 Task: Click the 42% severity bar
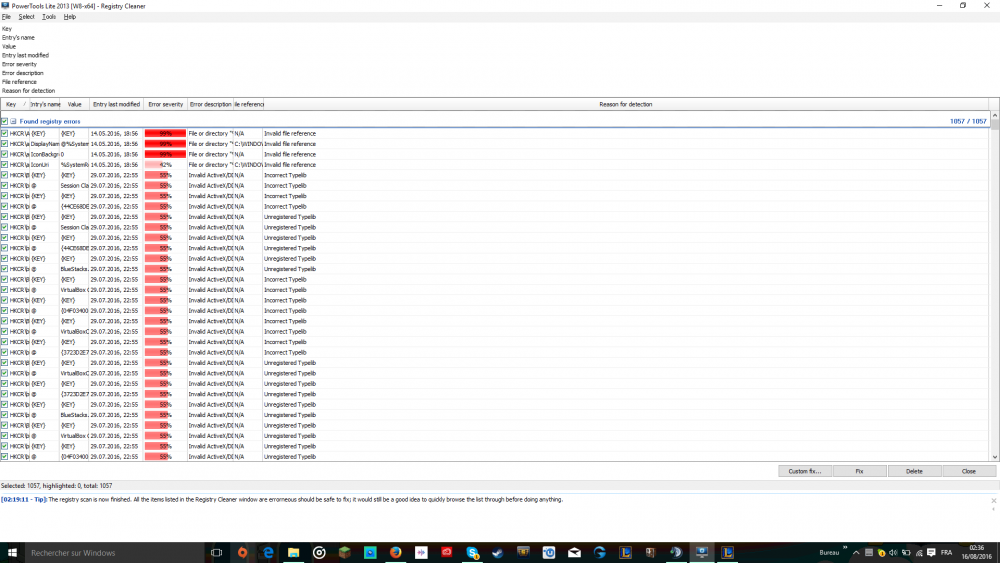(165, 164)
